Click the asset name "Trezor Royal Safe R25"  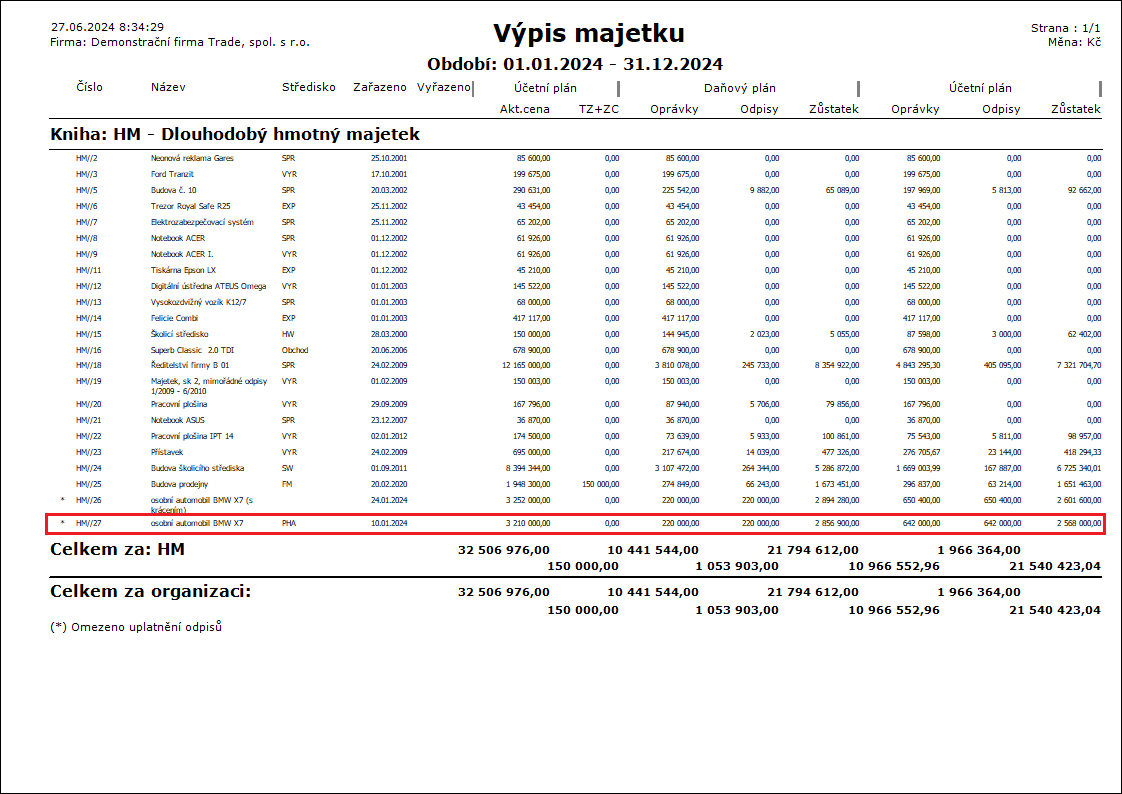pos(190,206)
